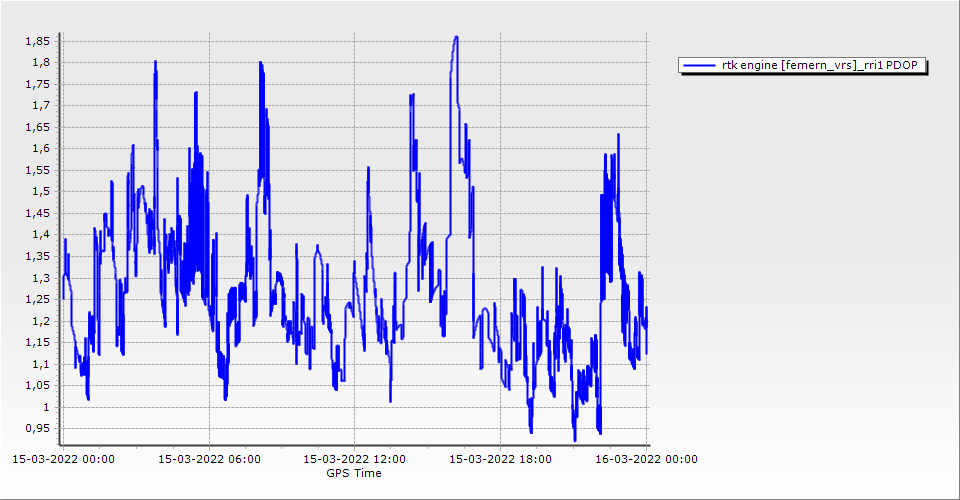Select the 15-03-2022 06:00 time axis label
This screenshot has width=960, height=500.
pyautogui.click(x=209, y=460)
